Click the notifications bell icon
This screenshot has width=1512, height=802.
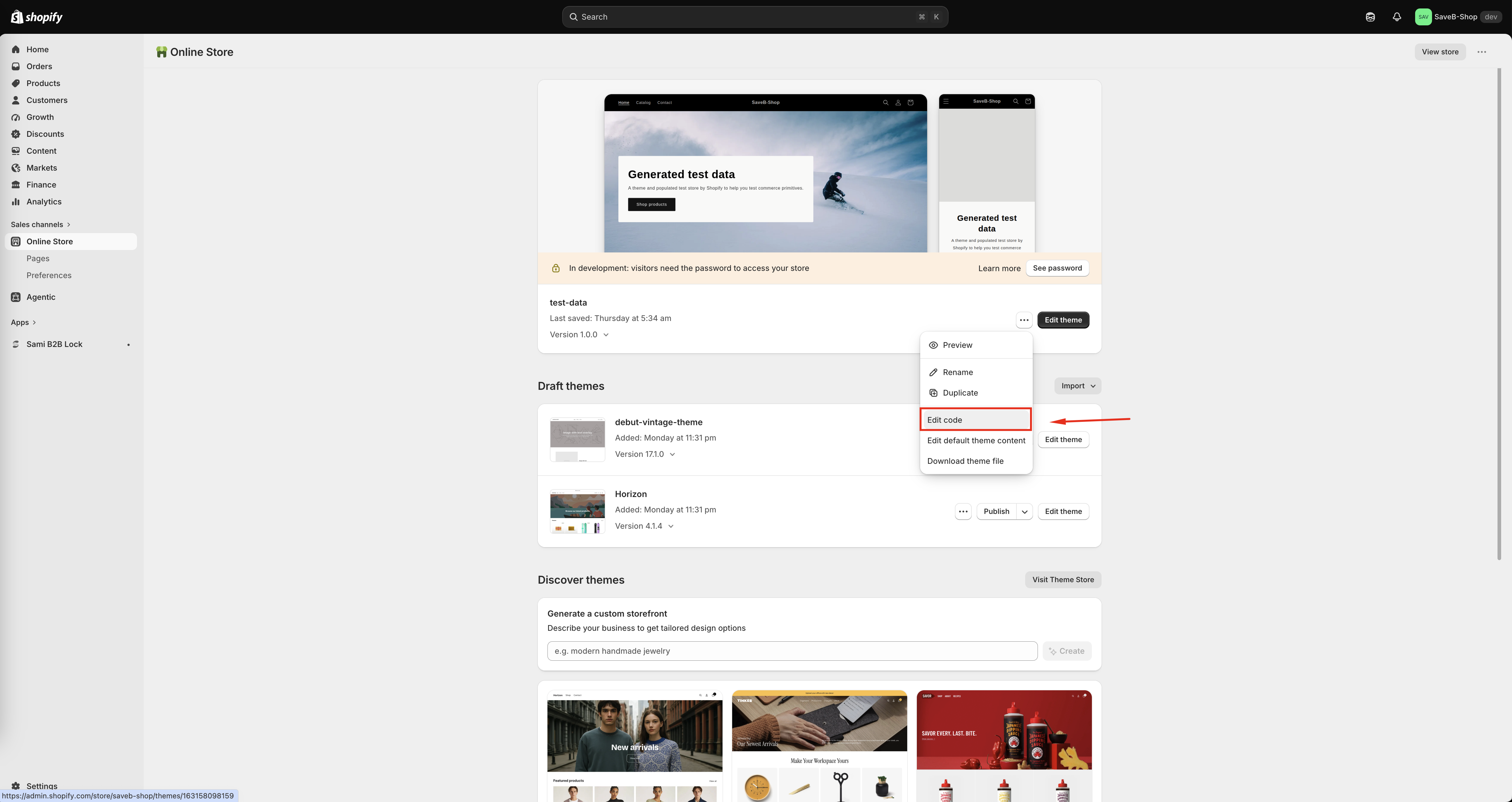pyautogui.click(x=1397, y=17)
